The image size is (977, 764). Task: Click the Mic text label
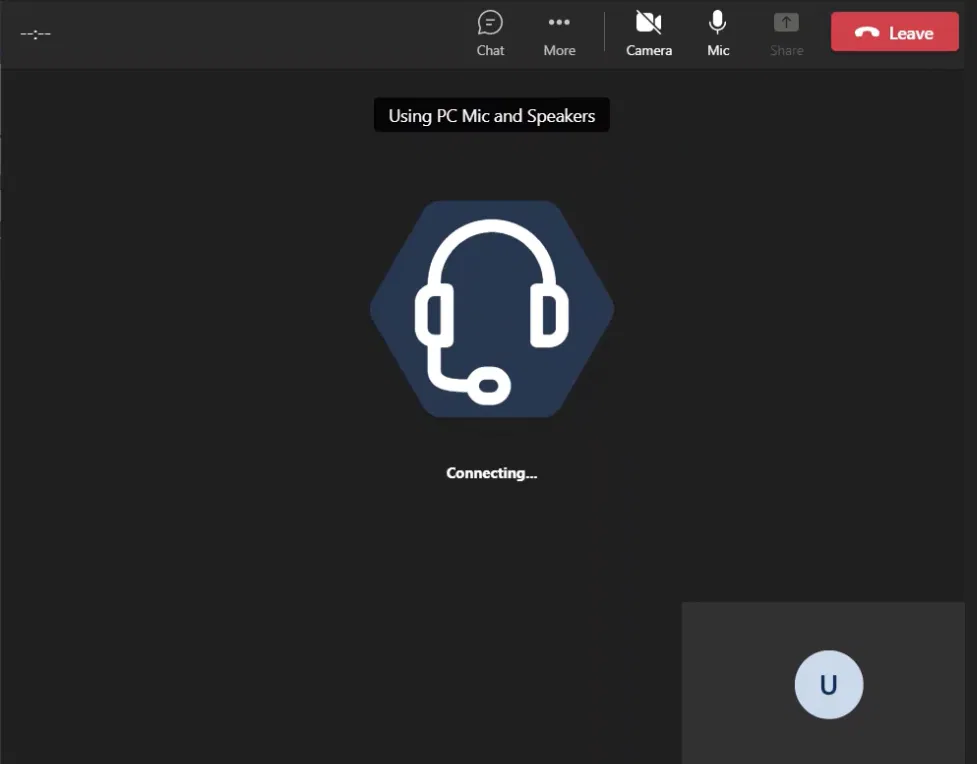[x=718, y=50]
